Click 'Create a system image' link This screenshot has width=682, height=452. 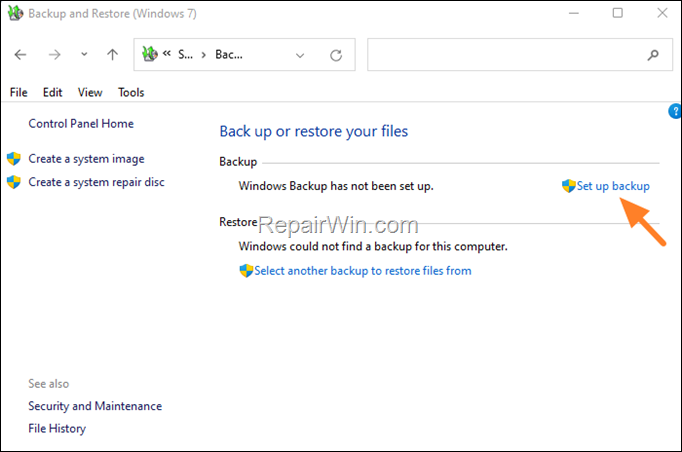[x=86, y=159]
